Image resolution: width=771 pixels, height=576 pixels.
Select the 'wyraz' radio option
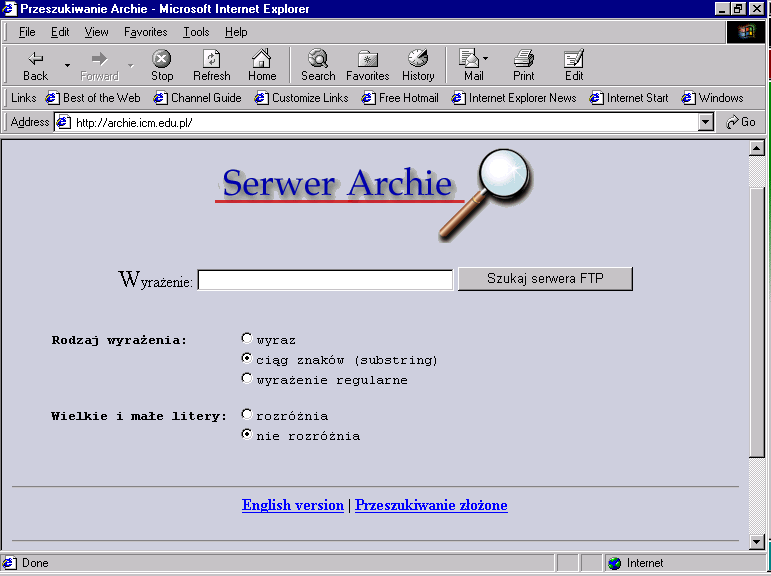(x=247, y=339)
